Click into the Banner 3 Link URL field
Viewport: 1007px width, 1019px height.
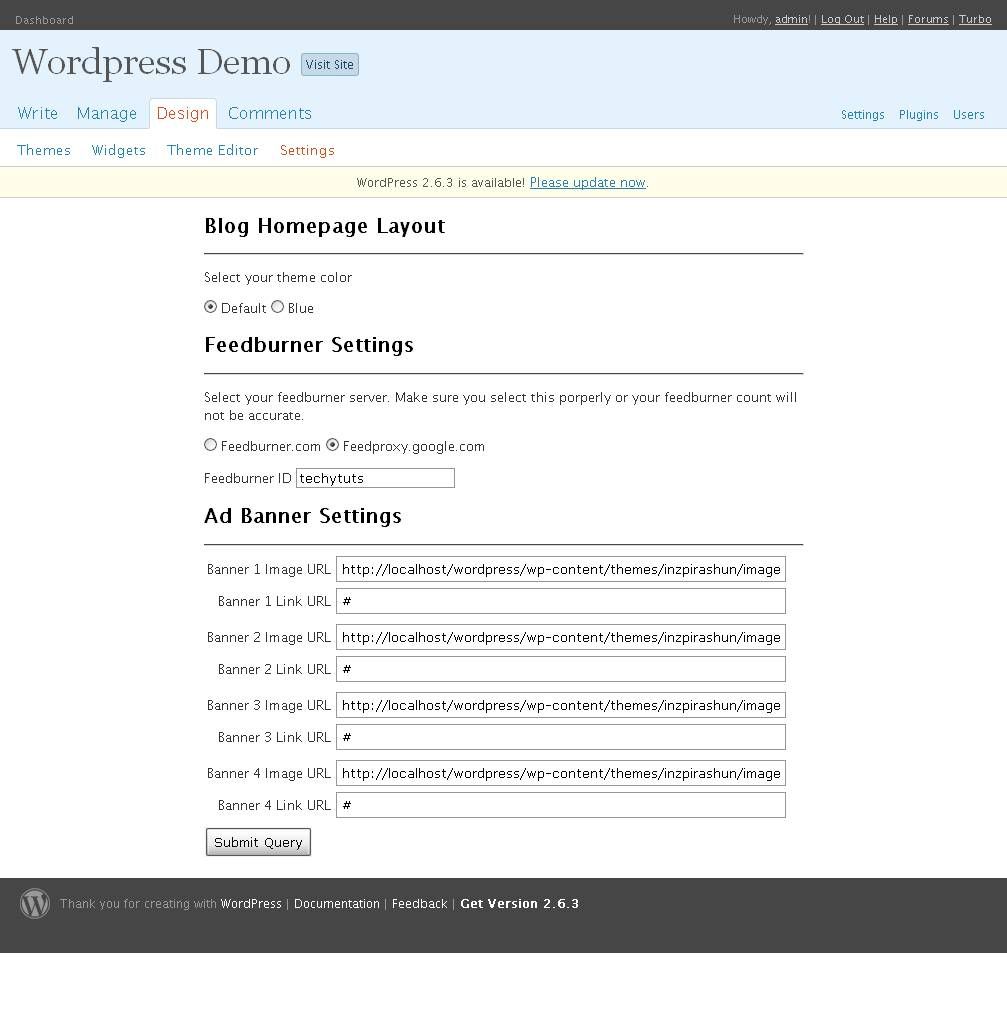560,737
